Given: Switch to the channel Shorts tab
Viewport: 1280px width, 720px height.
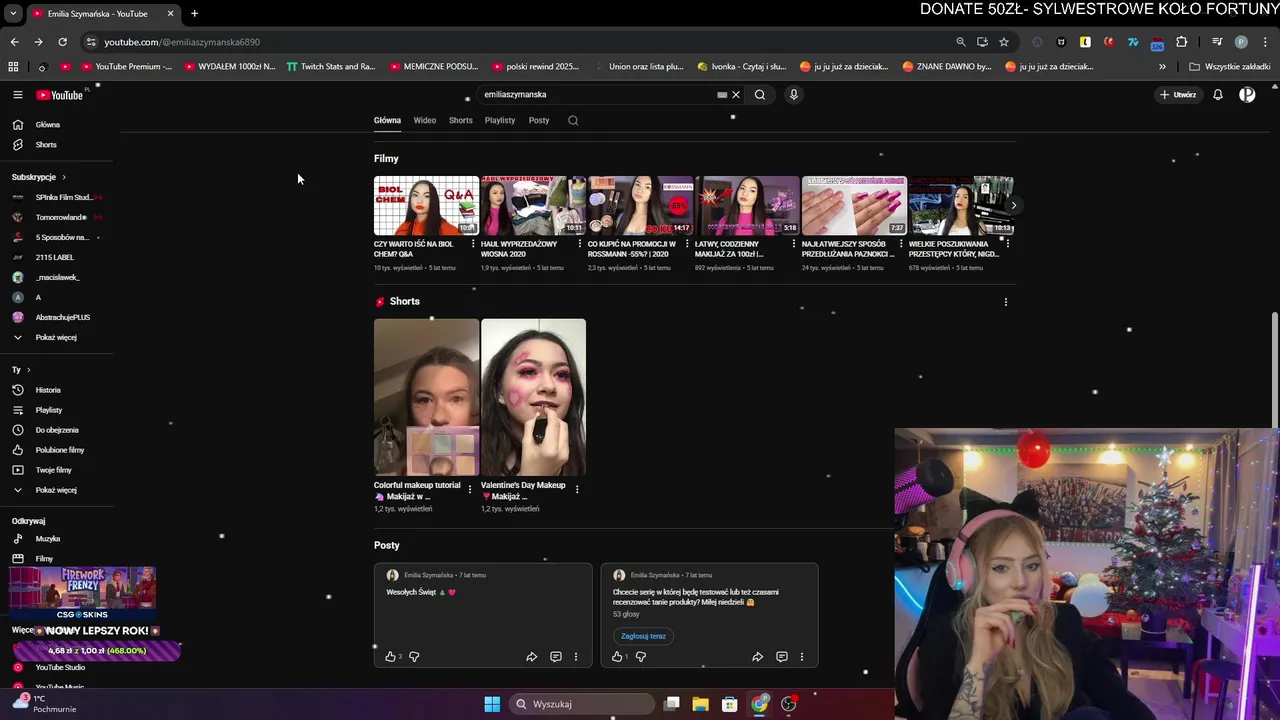Looking at the screenshot, I should coord(461,120).
